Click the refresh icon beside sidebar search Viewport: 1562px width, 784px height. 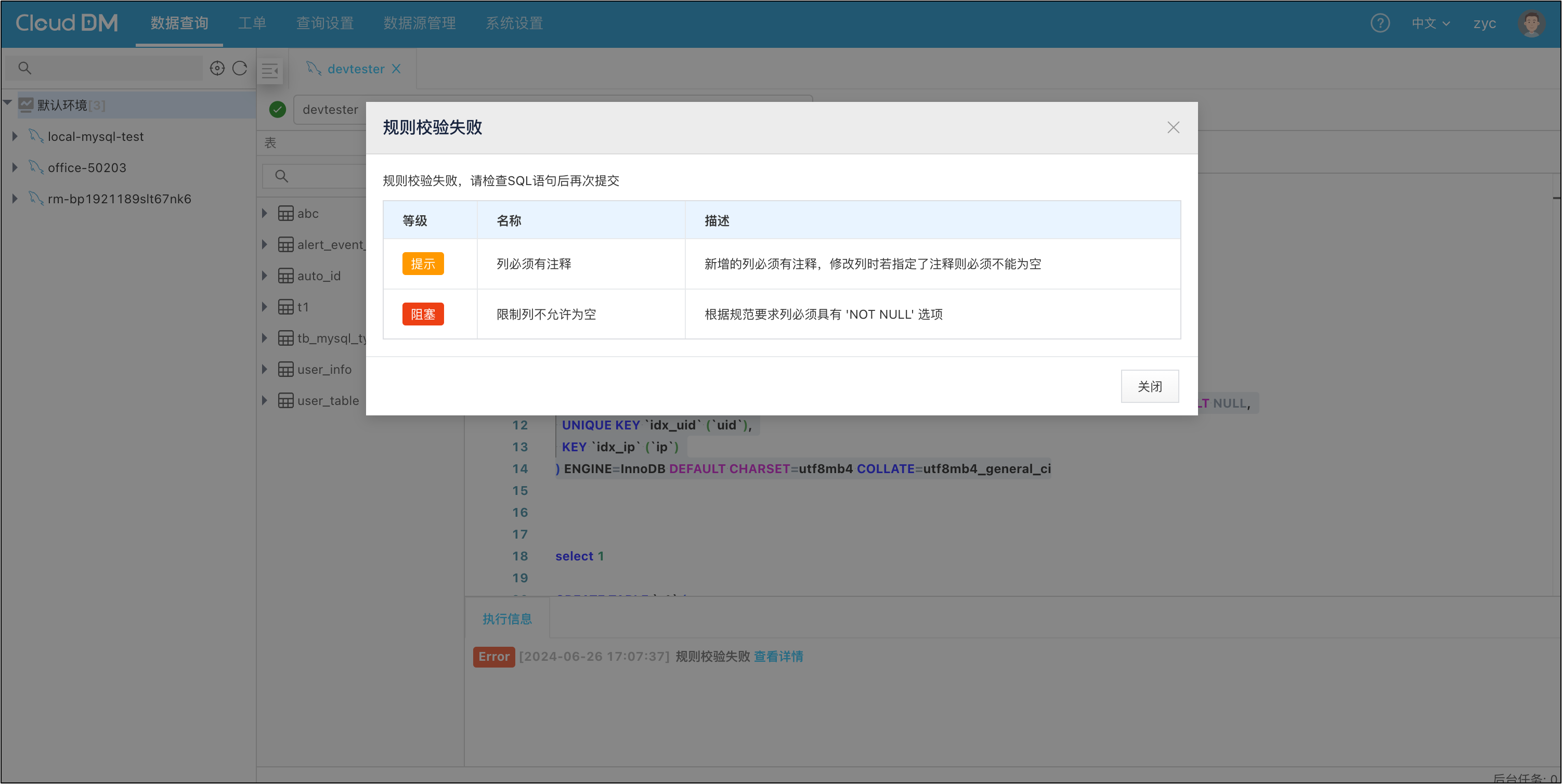coord(240,68)
